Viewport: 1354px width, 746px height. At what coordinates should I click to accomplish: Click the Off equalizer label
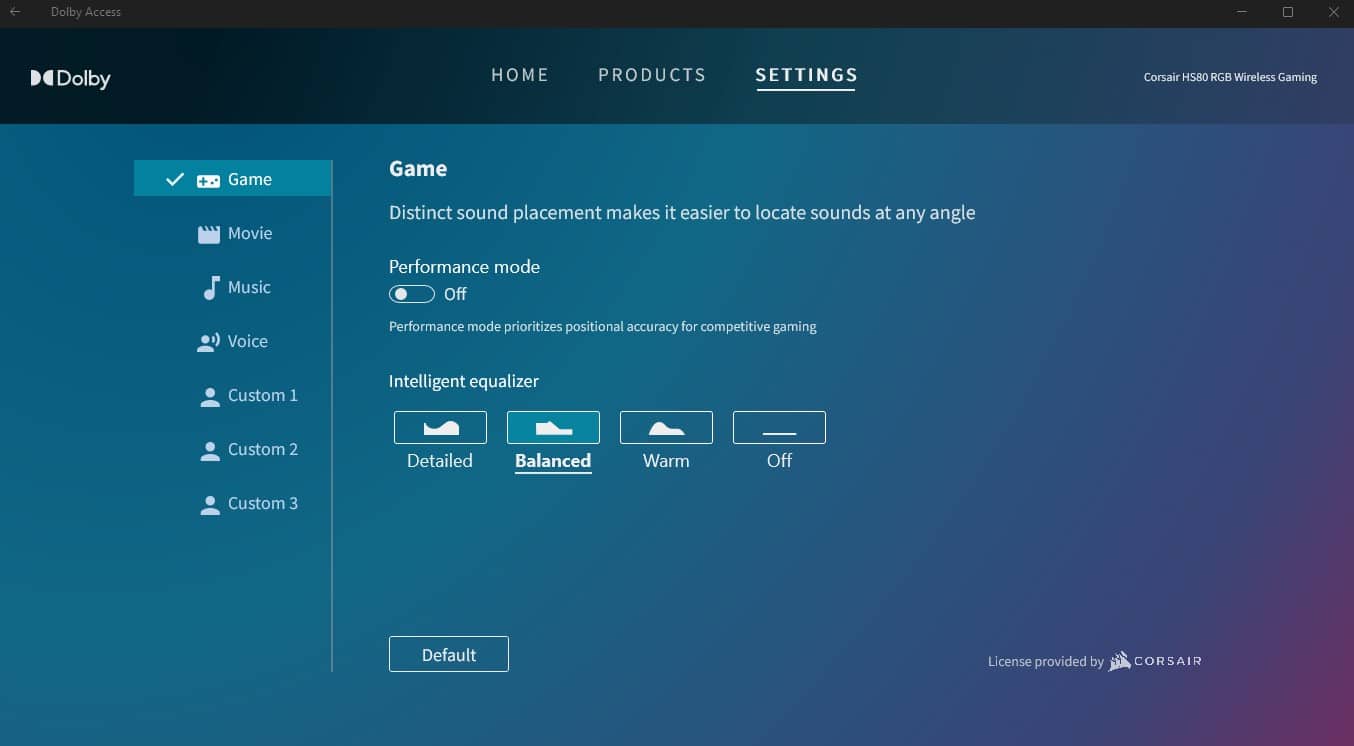click(x=779, y=461)
